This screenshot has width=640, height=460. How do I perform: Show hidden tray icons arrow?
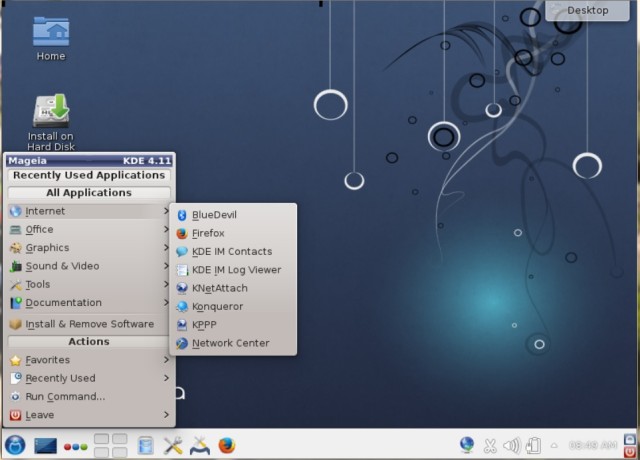pyautogui.click(x=554, y=446)
